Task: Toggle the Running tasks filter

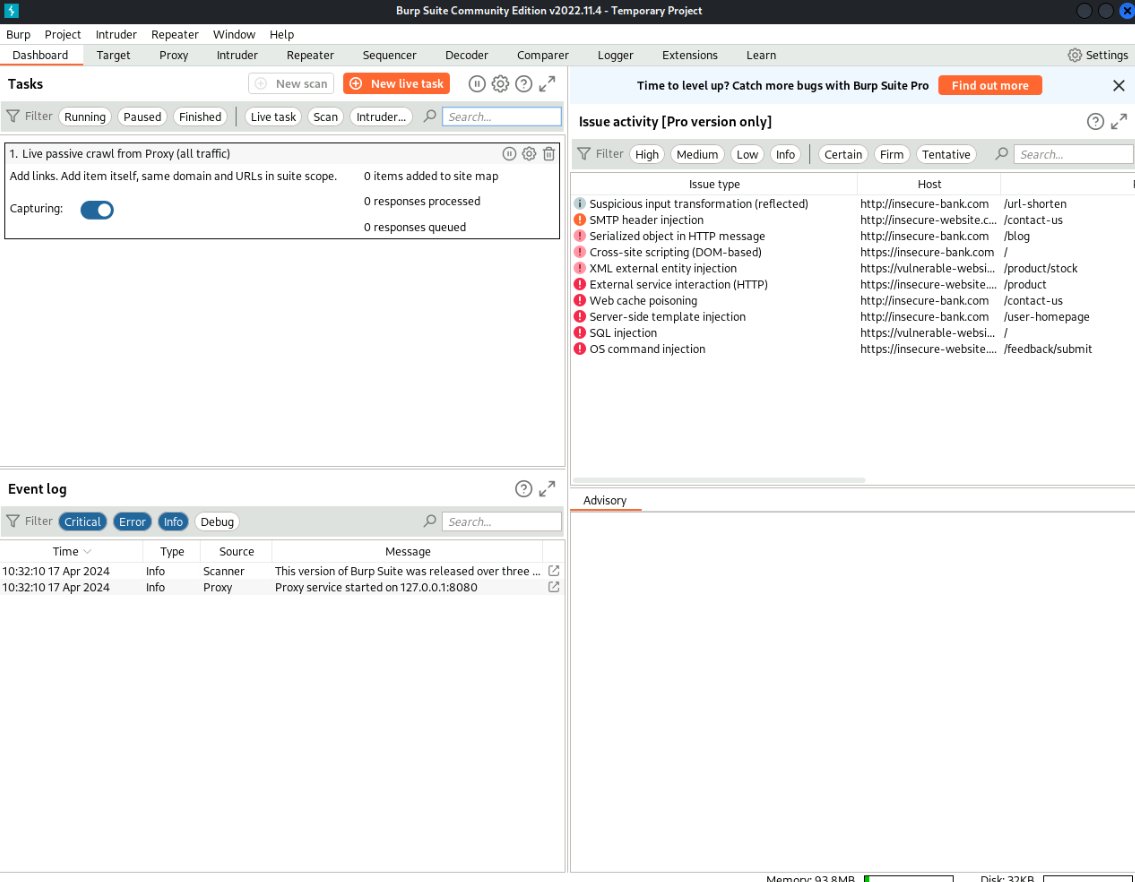Action: click(85, 117)
